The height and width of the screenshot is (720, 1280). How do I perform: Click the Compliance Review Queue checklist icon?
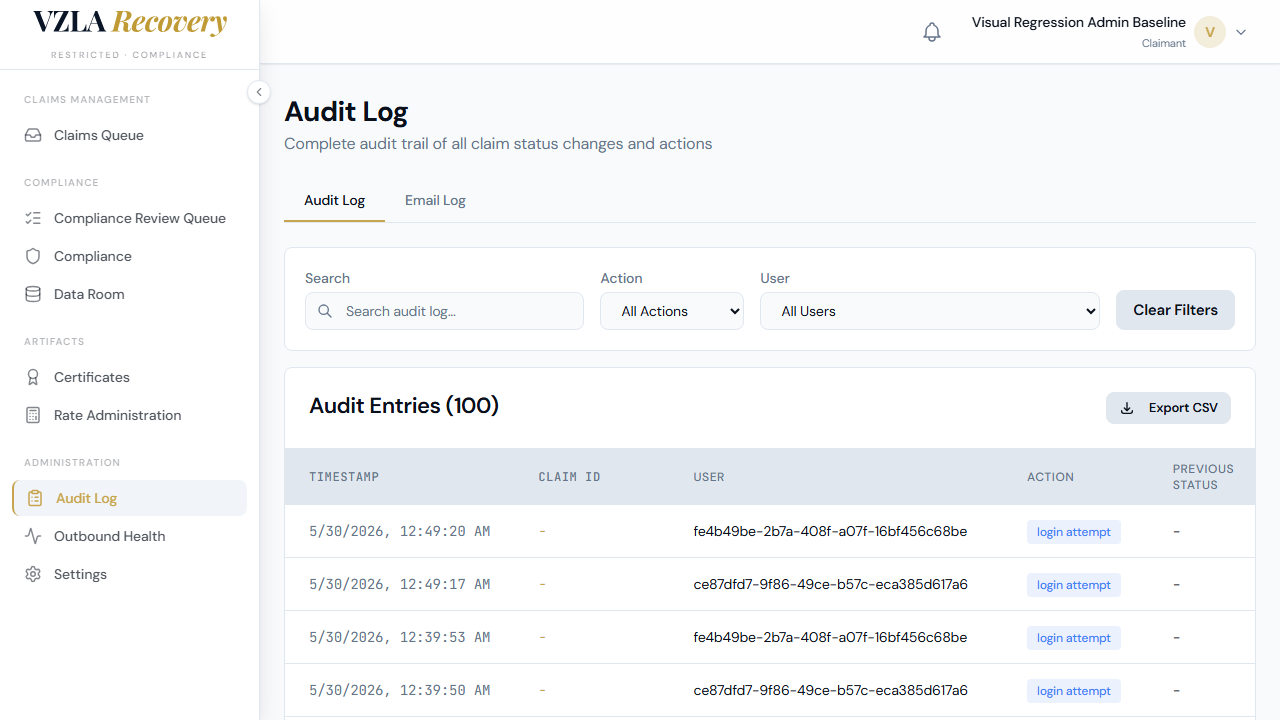click(x=33, y=218)
